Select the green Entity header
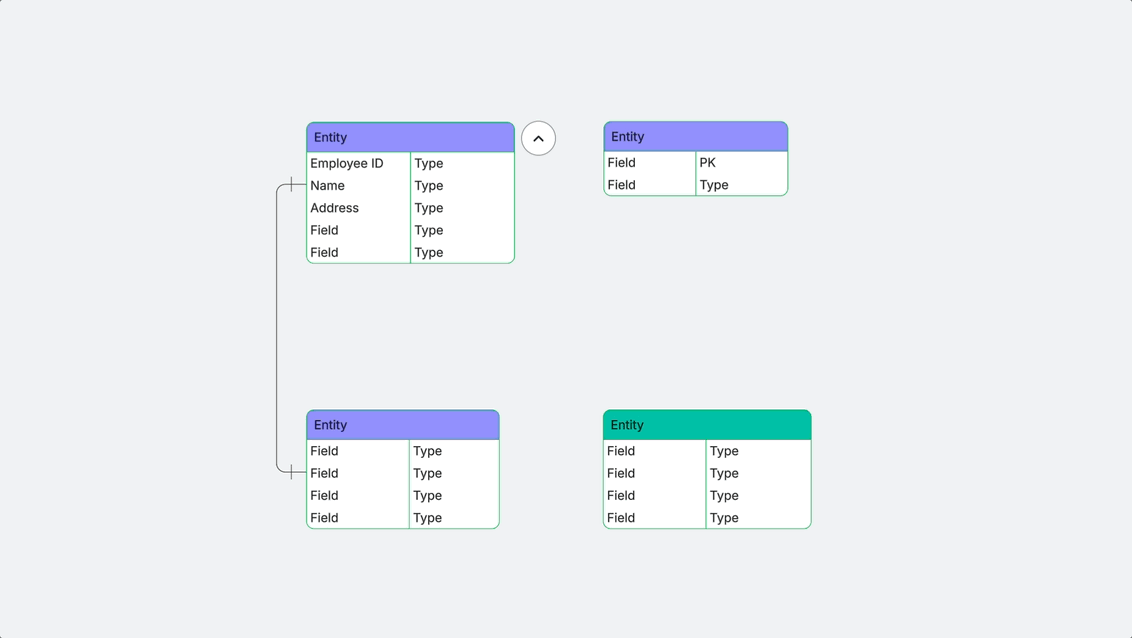Screen dimensions: 1132x638 (x=707, y=425)
